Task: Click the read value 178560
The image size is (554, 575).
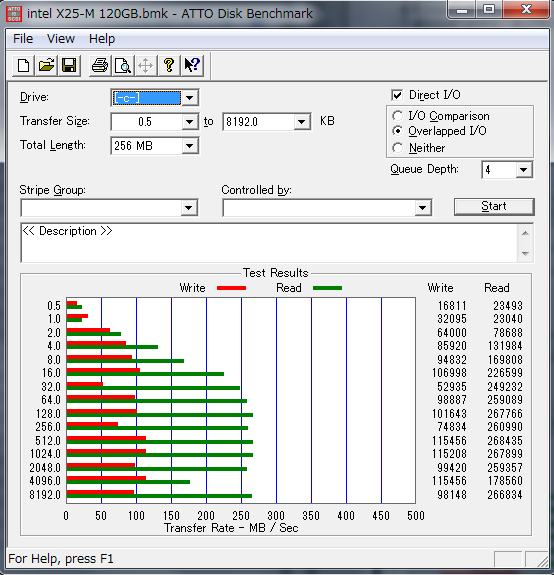Action: tap(505, 481)
